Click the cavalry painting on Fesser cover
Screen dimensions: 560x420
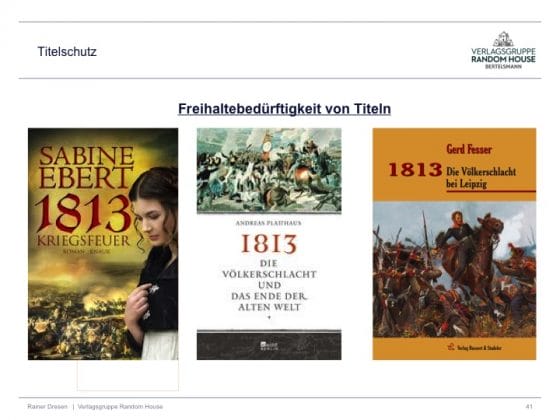pos(454,270)
